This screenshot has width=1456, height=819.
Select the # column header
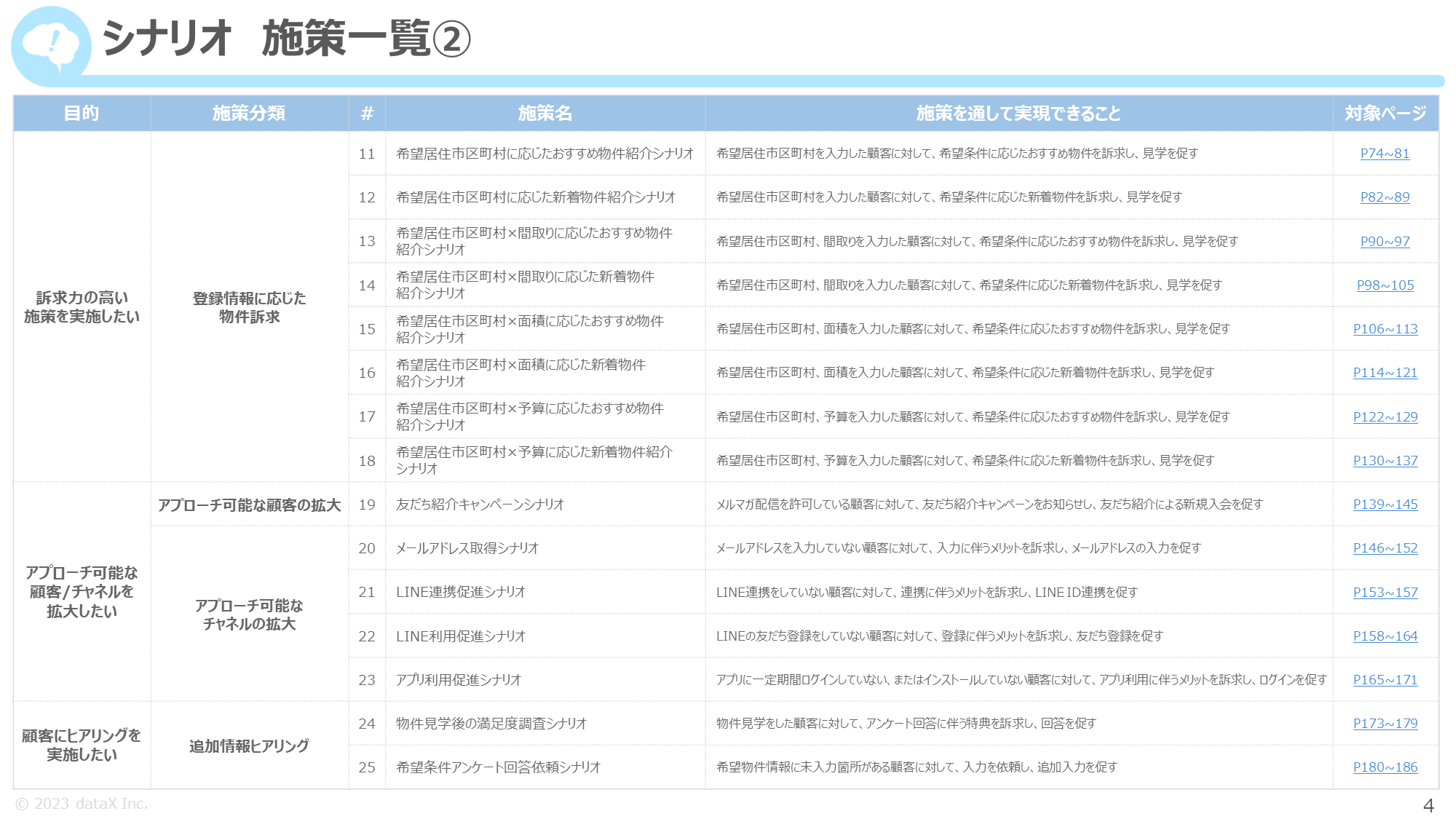pos(367,114)
